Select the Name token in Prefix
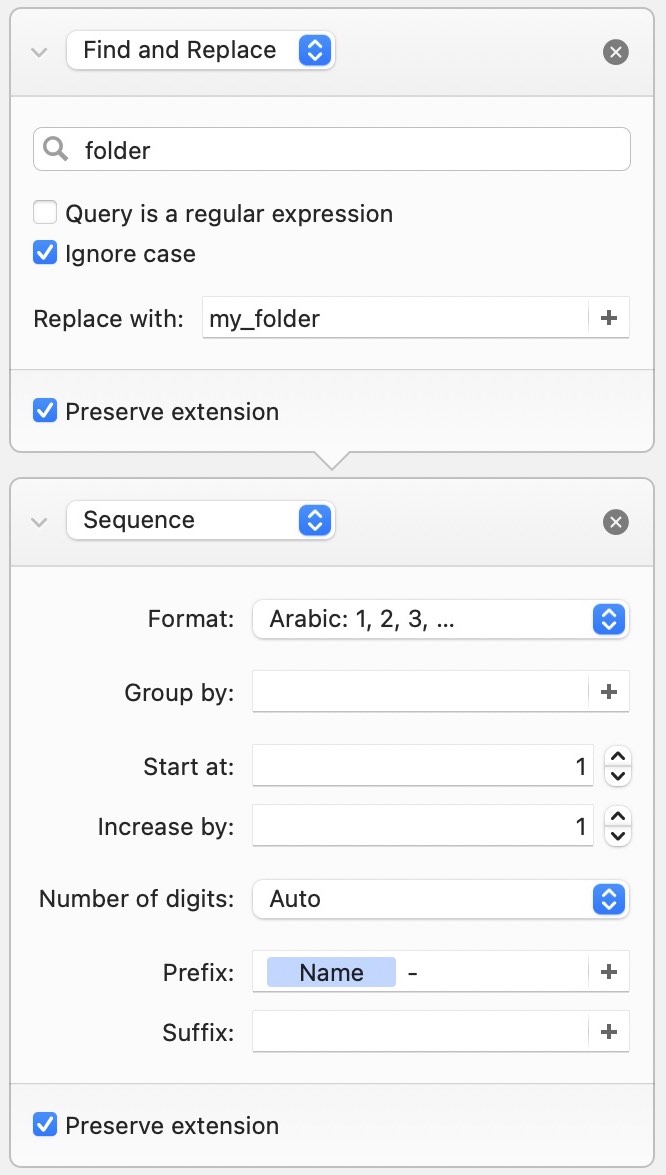The image size is (666, 1175). pyautogui.click(x=331, y=972)
